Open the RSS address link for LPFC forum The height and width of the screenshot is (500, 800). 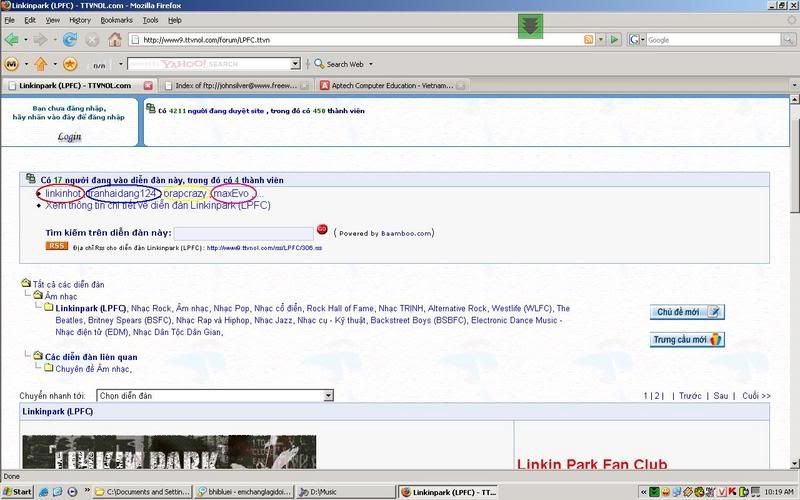pyautogui.click(x=264, y=247)
